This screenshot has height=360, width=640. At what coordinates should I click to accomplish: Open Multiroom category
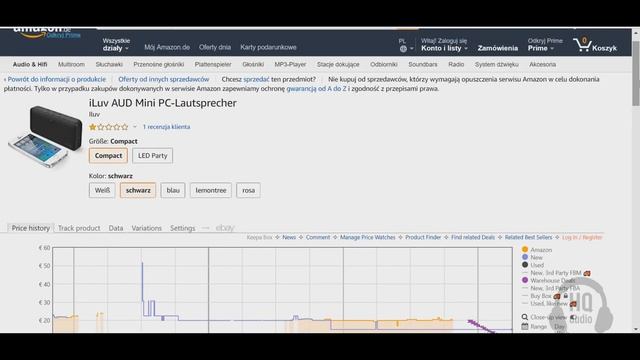[x=71, y=64]
